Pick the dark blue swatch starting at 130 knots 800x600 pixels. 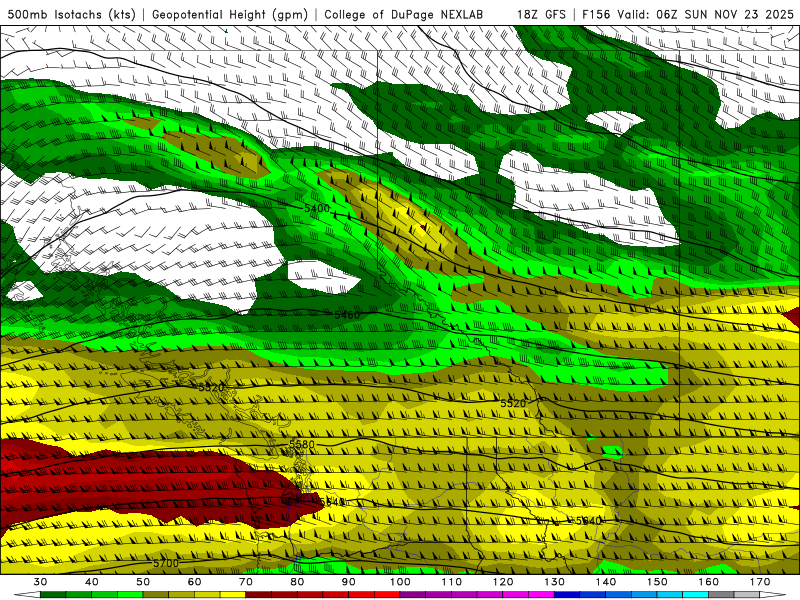(567, 595)
